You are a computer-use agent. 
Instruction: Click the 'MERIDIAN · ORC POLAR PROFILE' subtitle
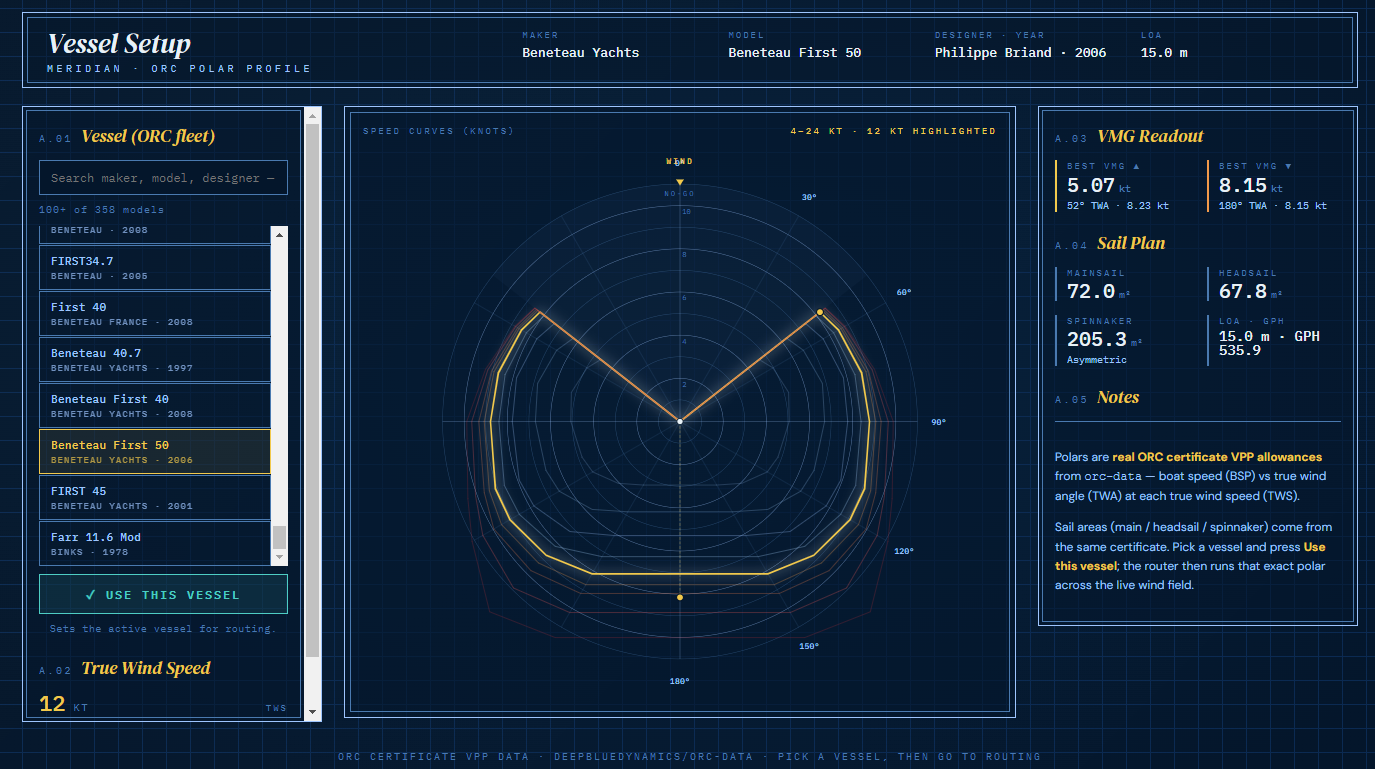coord(179,69)
